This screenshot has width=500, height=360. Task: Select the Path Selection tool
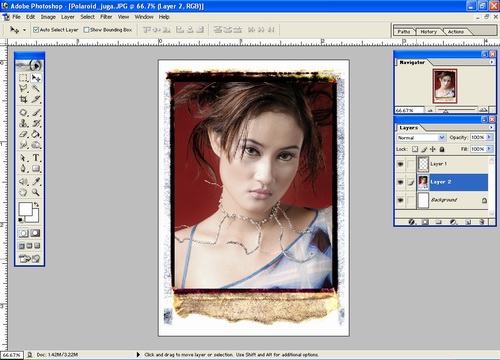click(23, 158)
